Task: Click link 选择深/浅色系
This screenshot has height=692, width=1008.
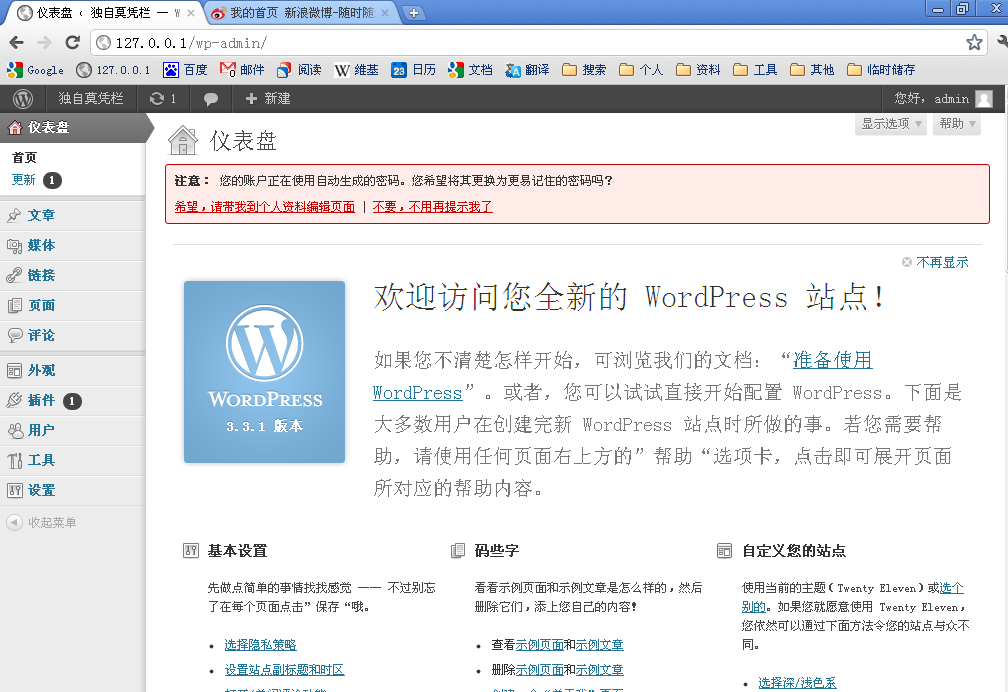Action: pos(797,682)
